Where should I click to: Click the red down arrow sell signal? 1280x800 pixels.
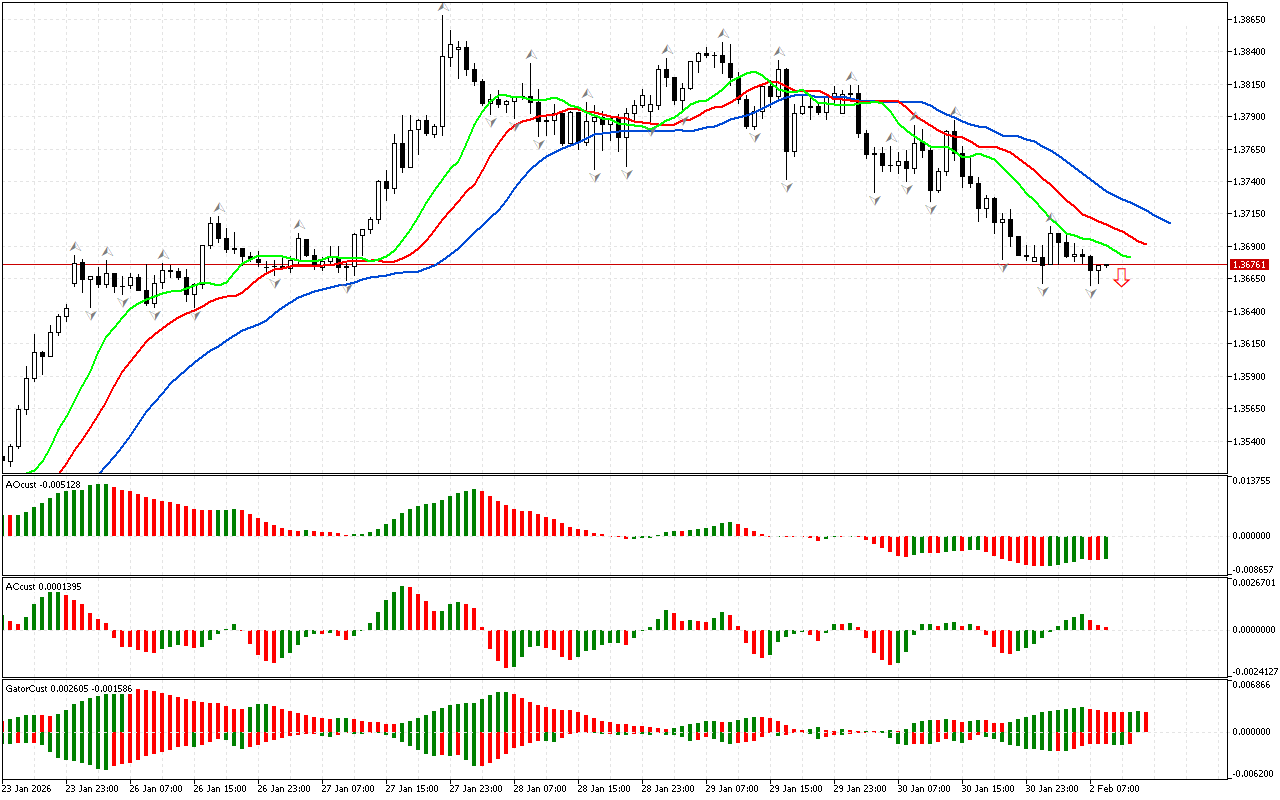tap(1122, 279)
